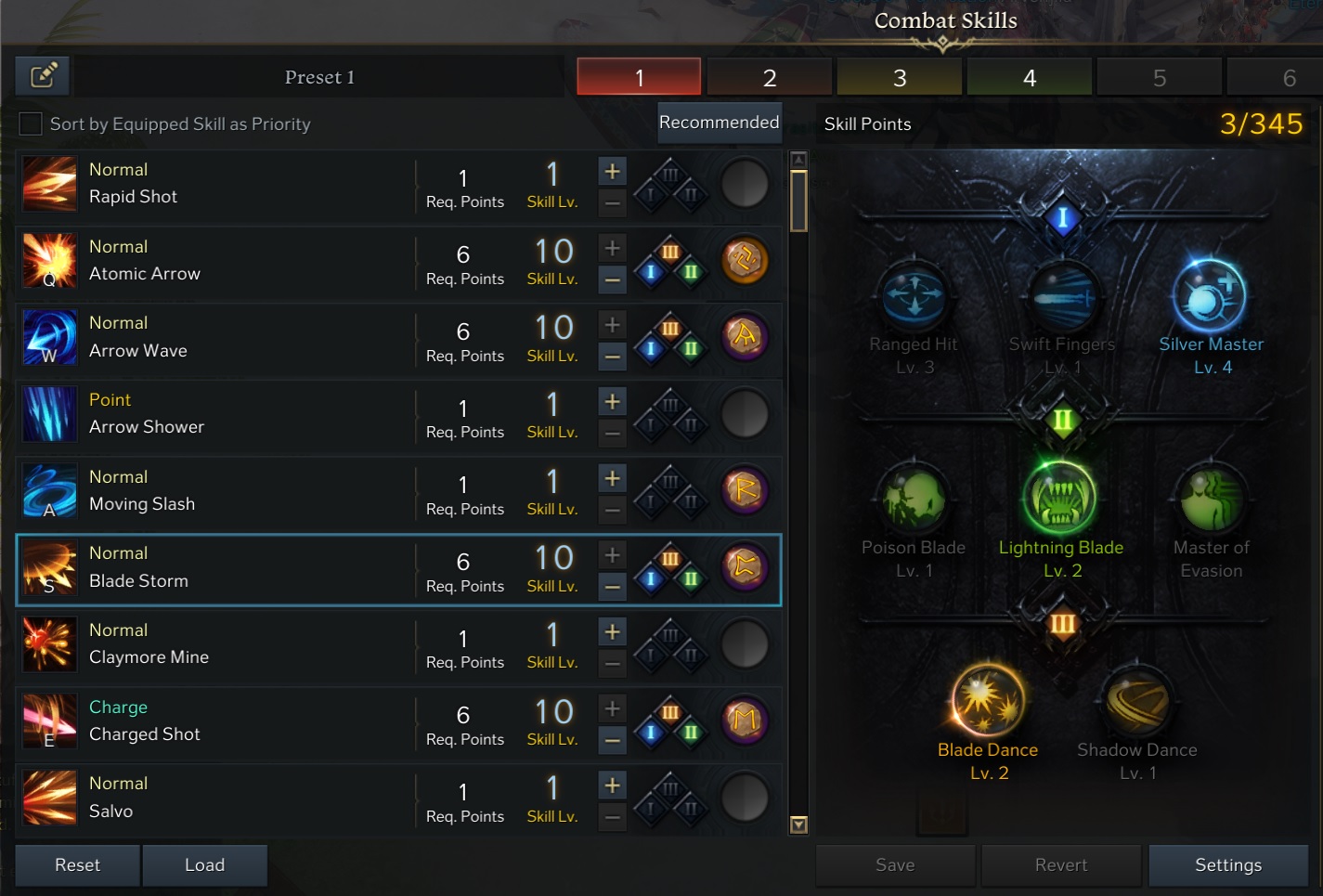Click the Charged Shot skill icon
Image resolution: width=1323 pixels, height=896 pixels.
49,721
